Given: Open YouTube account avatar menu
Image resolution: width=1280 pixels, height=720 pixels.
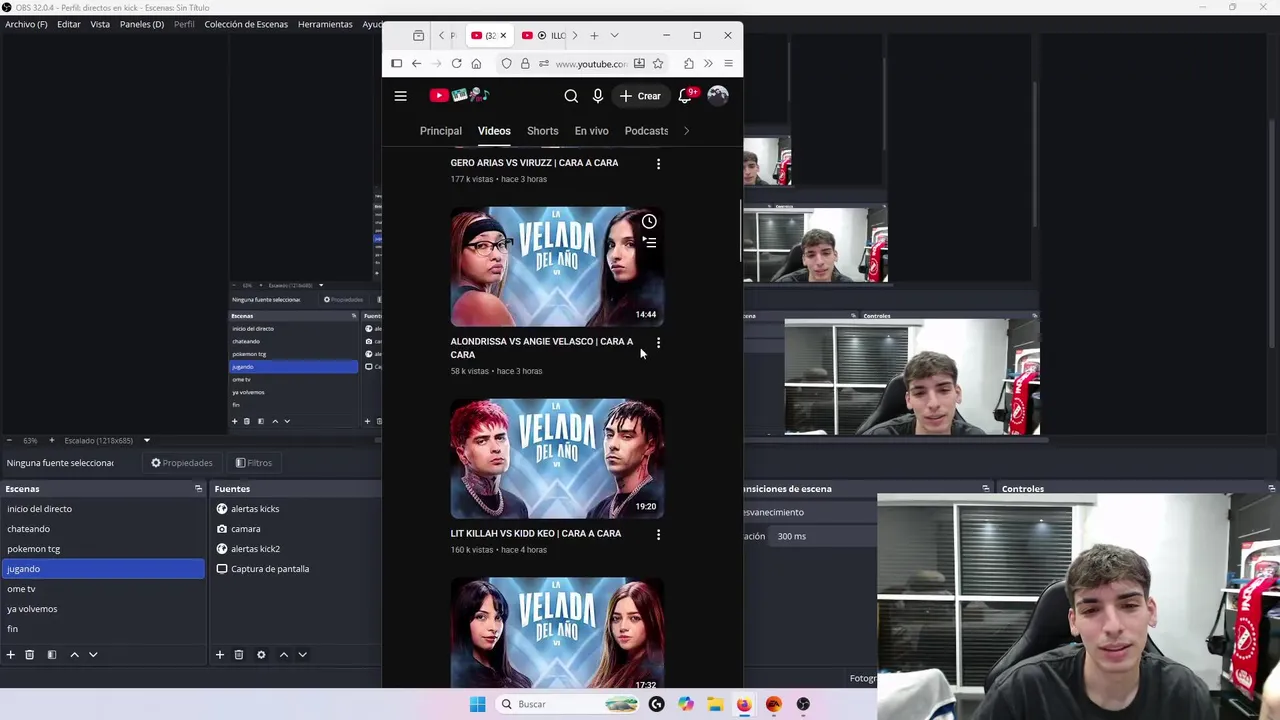Looking at the screenshot, I should [x=718, y=96].
